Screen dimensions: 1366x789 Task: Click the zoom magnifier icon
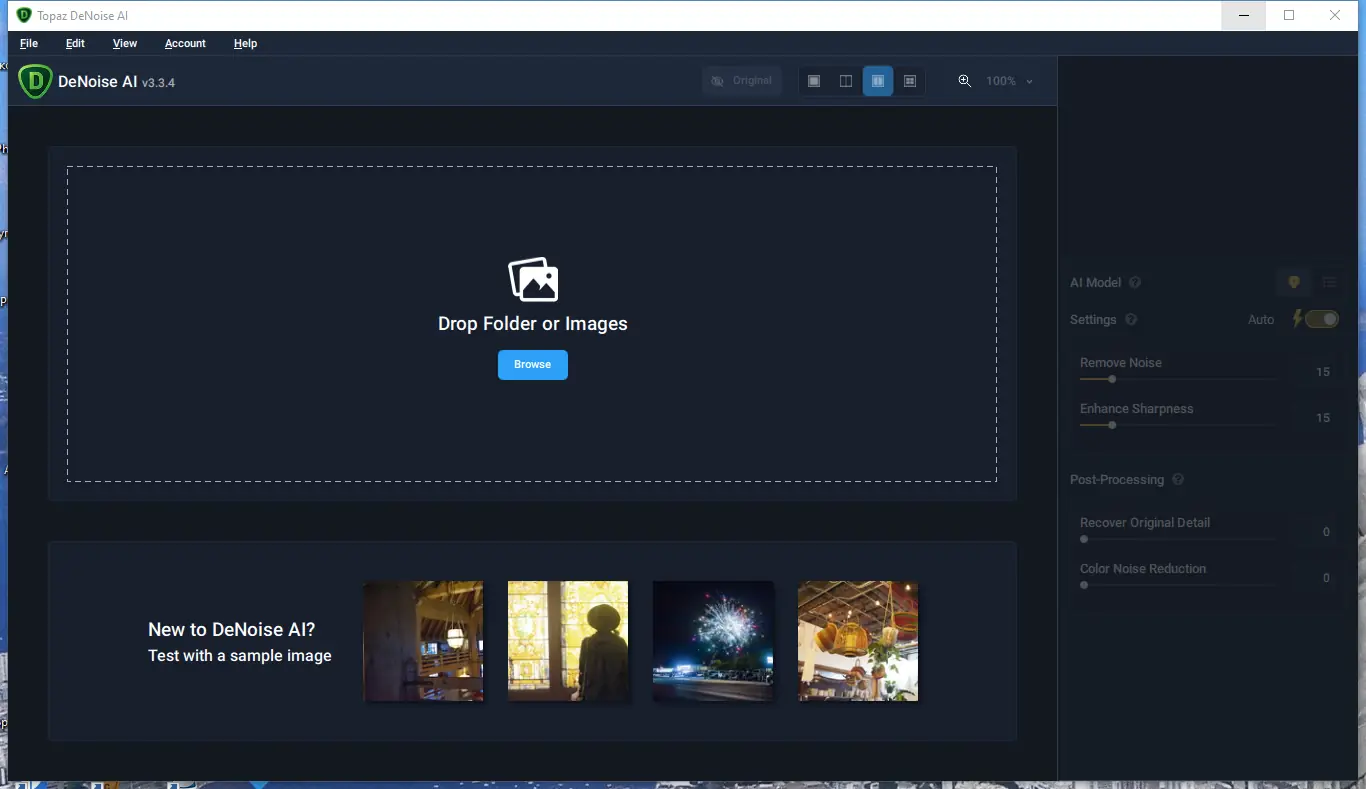(965, 81)
